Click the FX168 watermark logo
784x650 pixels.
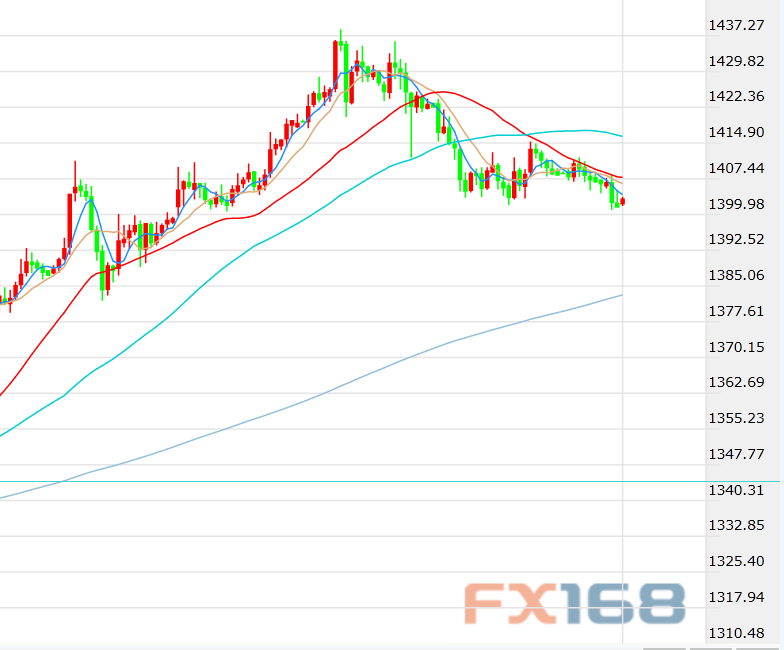(574, 604)
